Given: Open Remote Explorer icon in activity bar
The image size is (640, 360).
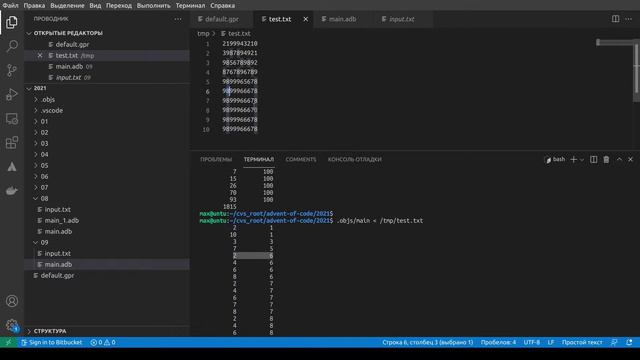Looking at the screenshot, I should (x=12, y=119).
